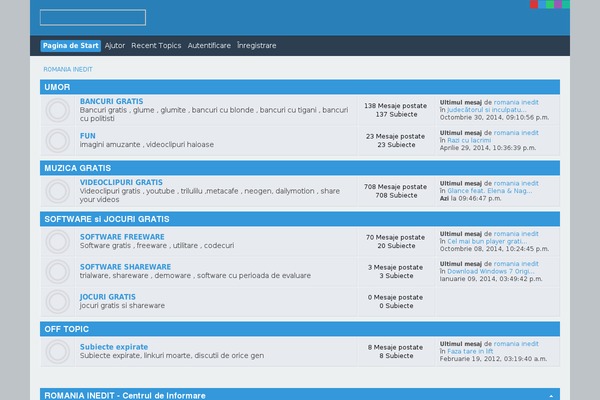Click the board icon beside VIDEOCLIPURI GRATIS
This screenshot has width=600, height=400.
click(58, 191)
